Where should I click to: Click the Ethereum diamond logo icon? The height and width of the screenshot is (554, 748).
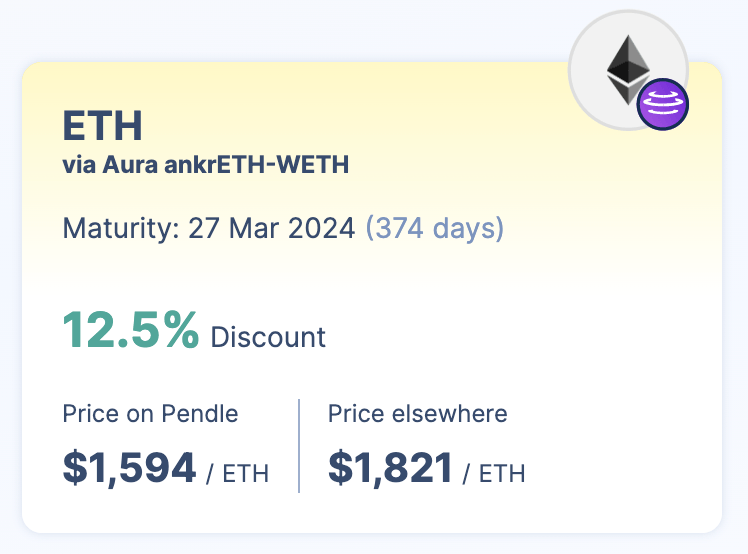pyautogui.click(x=628, y=70)
